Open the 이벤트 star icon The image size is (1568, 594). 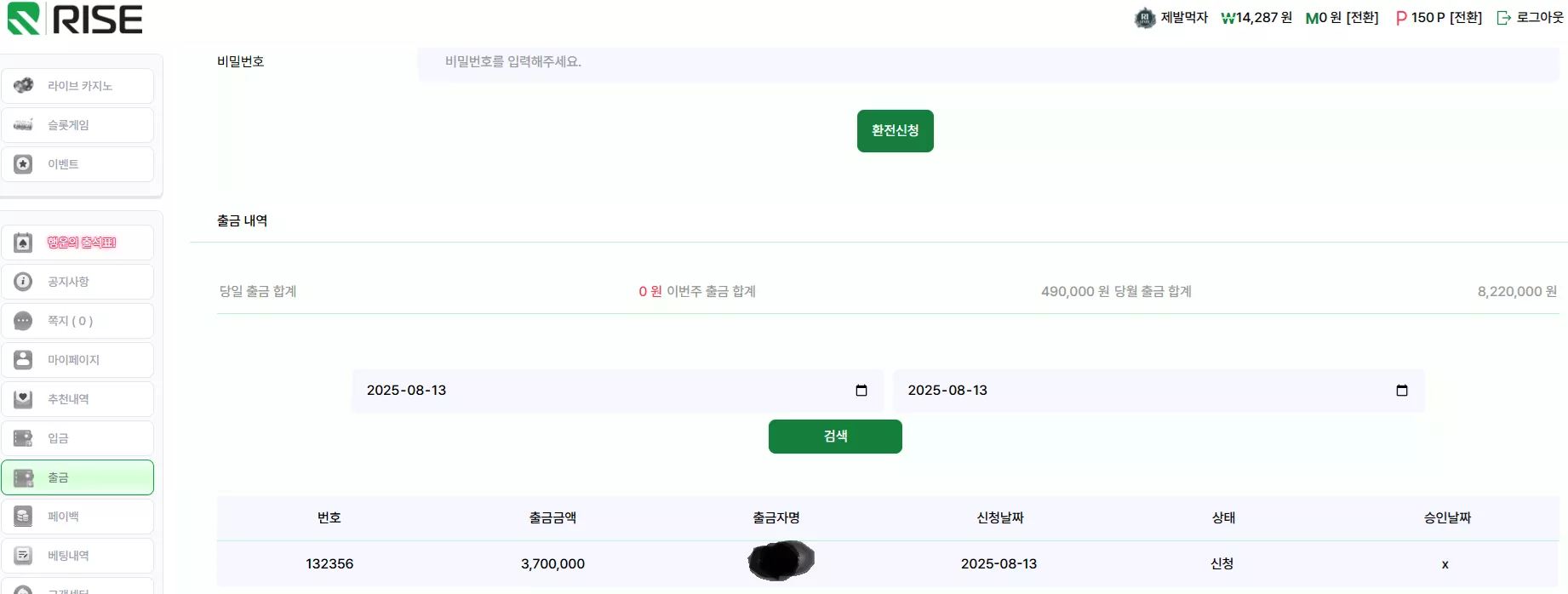(x=23, y=163)
